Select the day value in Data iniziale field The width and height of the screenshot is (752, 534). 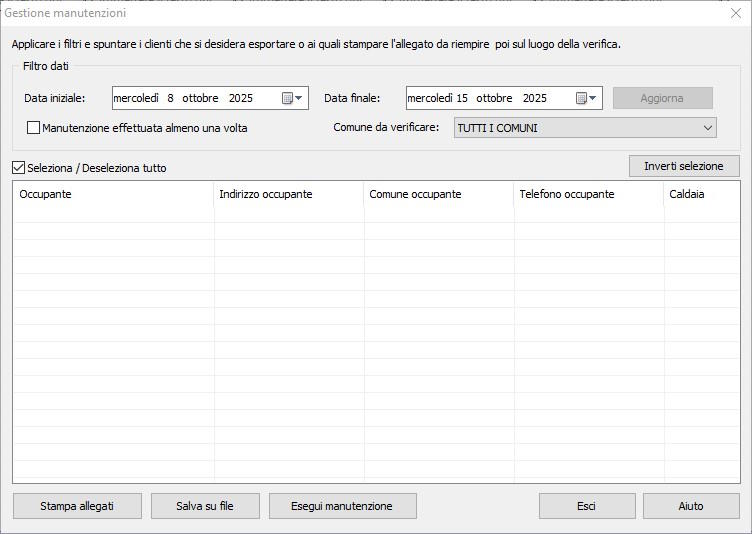coord(171,98)
